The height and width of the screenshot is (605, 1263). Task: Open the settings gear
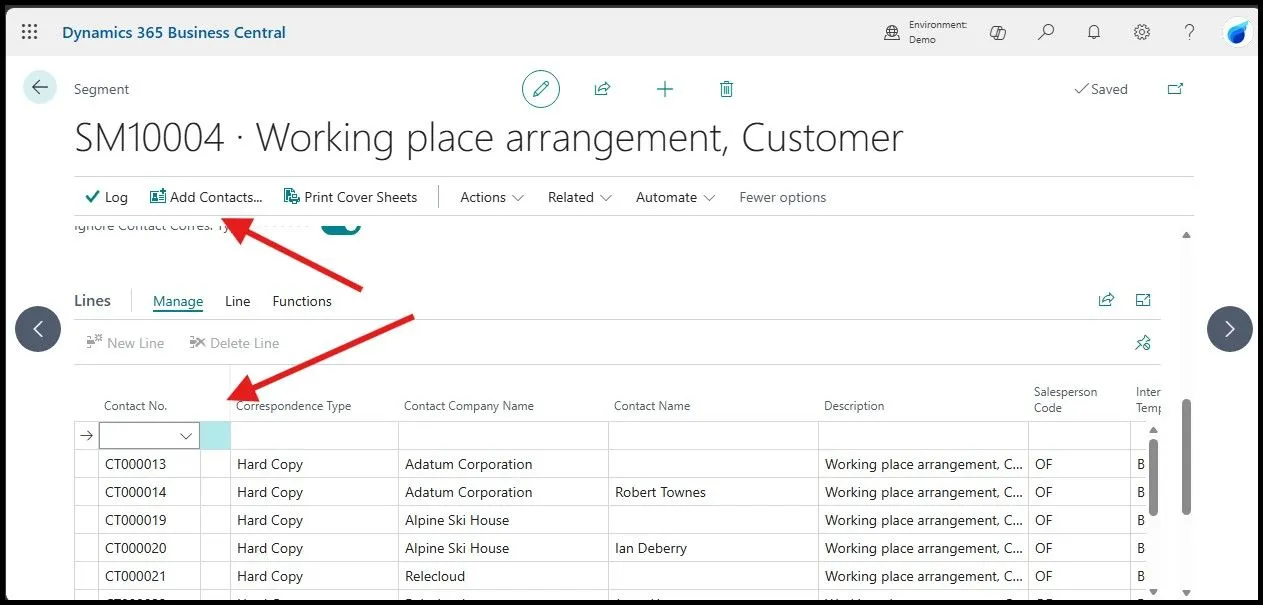1142,32
